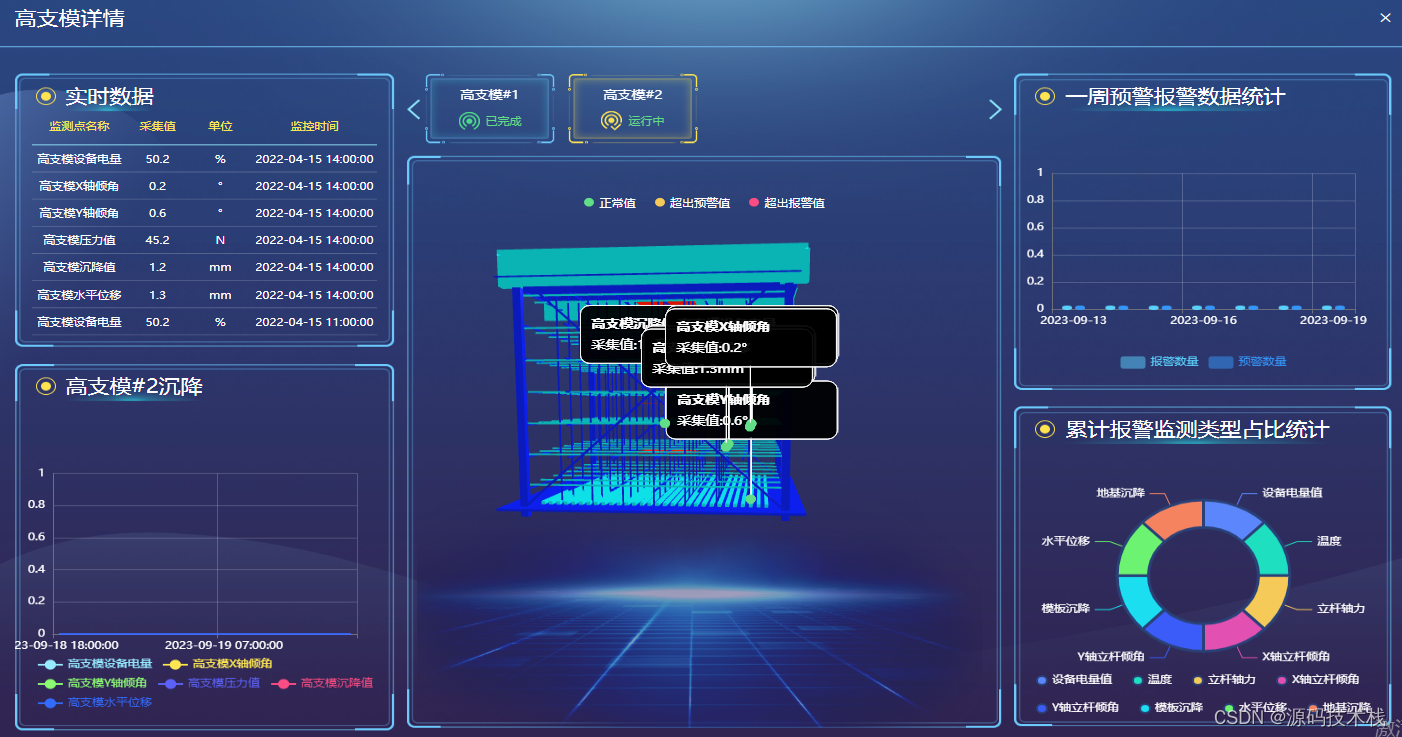Click the circle icon beside 一周预警报警数据统计

[1045, 96]
